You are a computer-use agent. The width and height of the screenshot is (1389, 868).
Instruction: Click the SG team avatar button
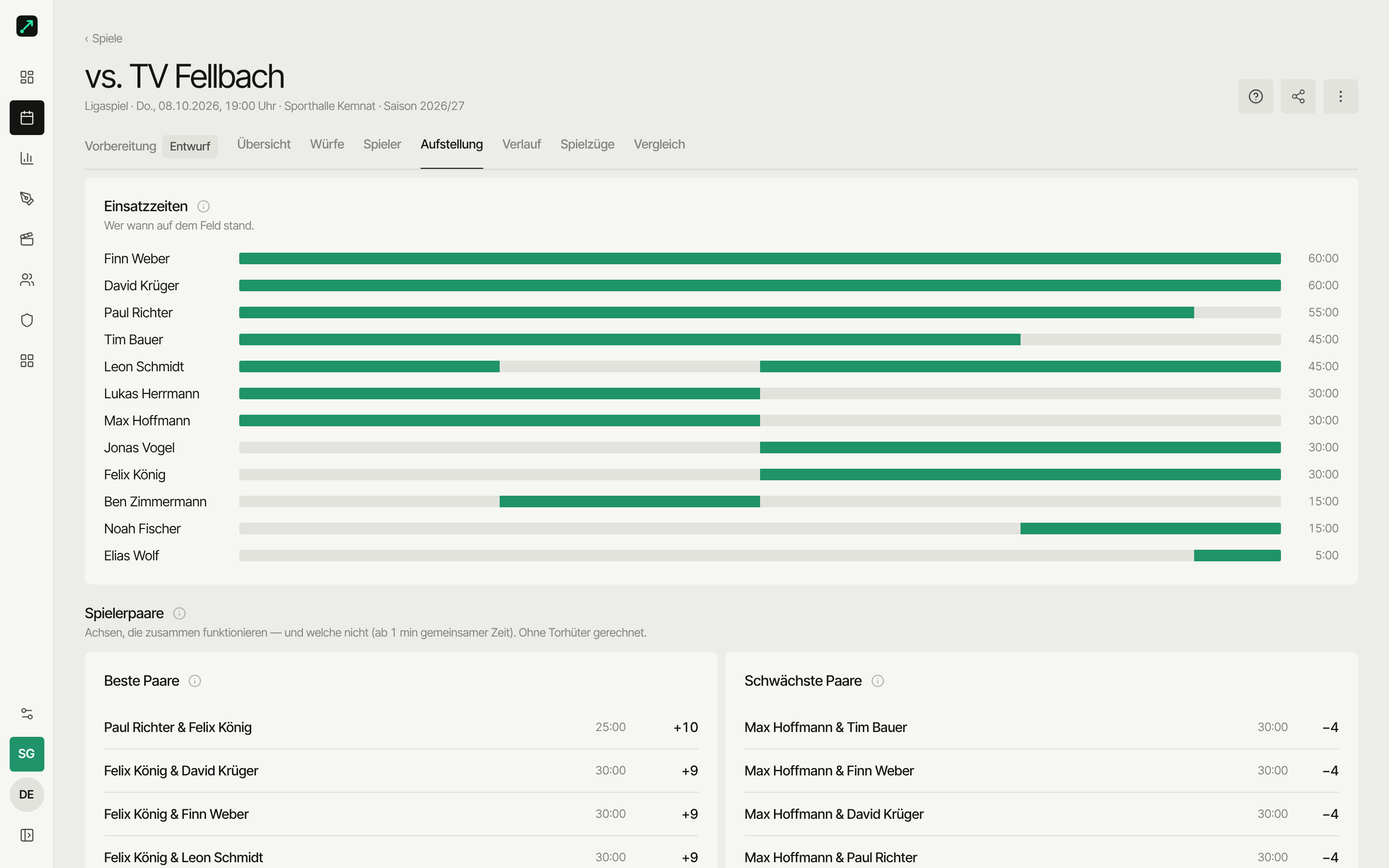coord(27,754)
